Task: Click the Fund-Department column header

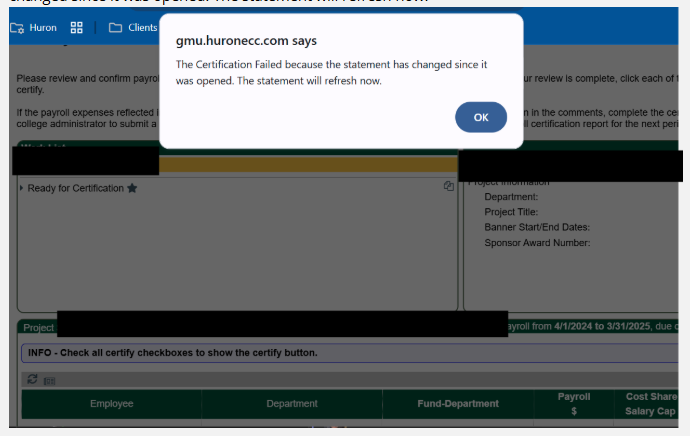Action: [458, 404]
